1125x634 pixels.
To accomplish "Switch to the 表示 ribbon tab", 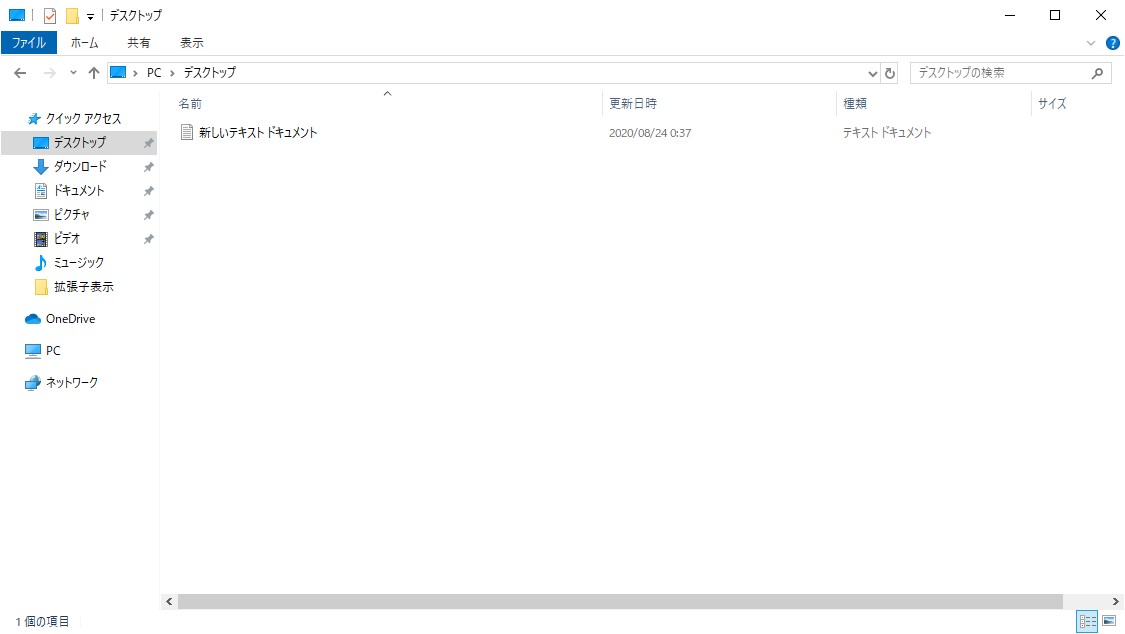I will [192, 42].
